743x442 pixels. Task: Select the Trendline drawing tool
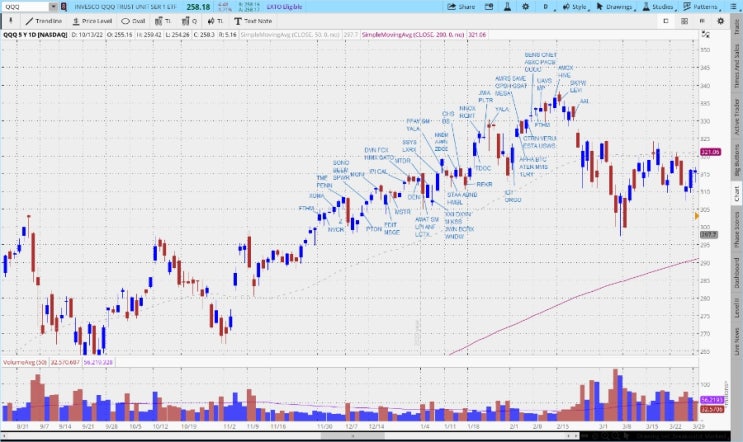point(44,21)
